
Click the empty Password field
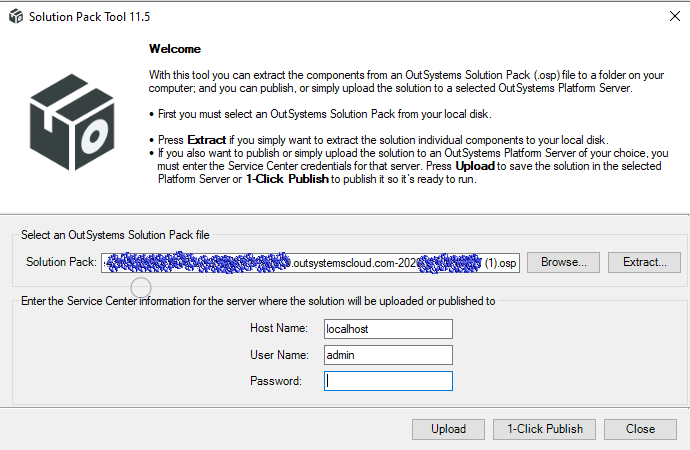pos(388,381)
